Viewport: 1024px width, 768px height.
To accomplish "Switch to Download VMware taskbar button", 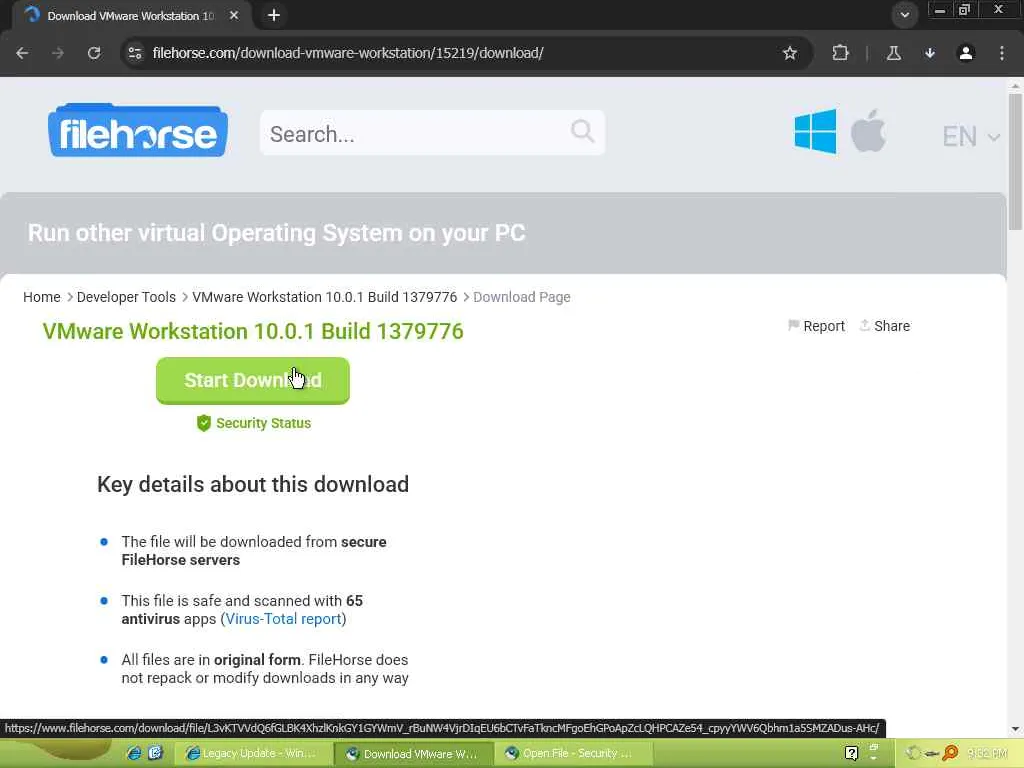I will click(413, 754).
